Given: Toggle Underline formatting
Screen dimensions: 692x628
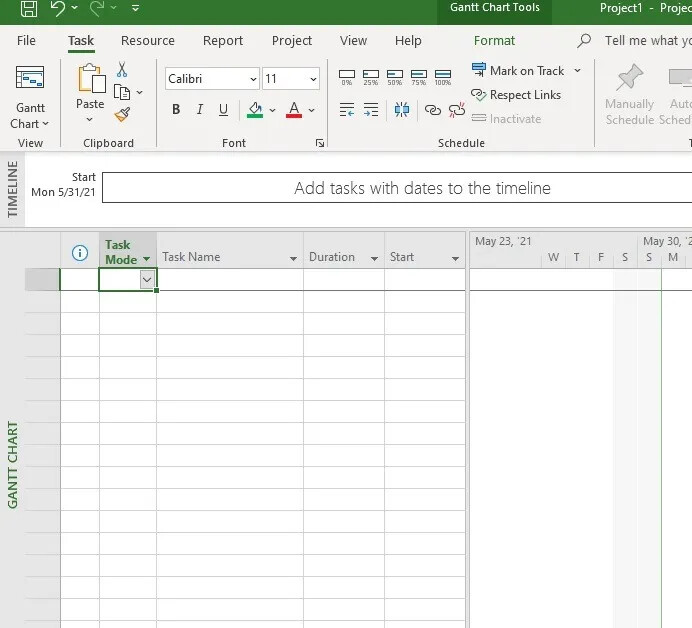Looking at the screenshot, I should pos(223,109).
